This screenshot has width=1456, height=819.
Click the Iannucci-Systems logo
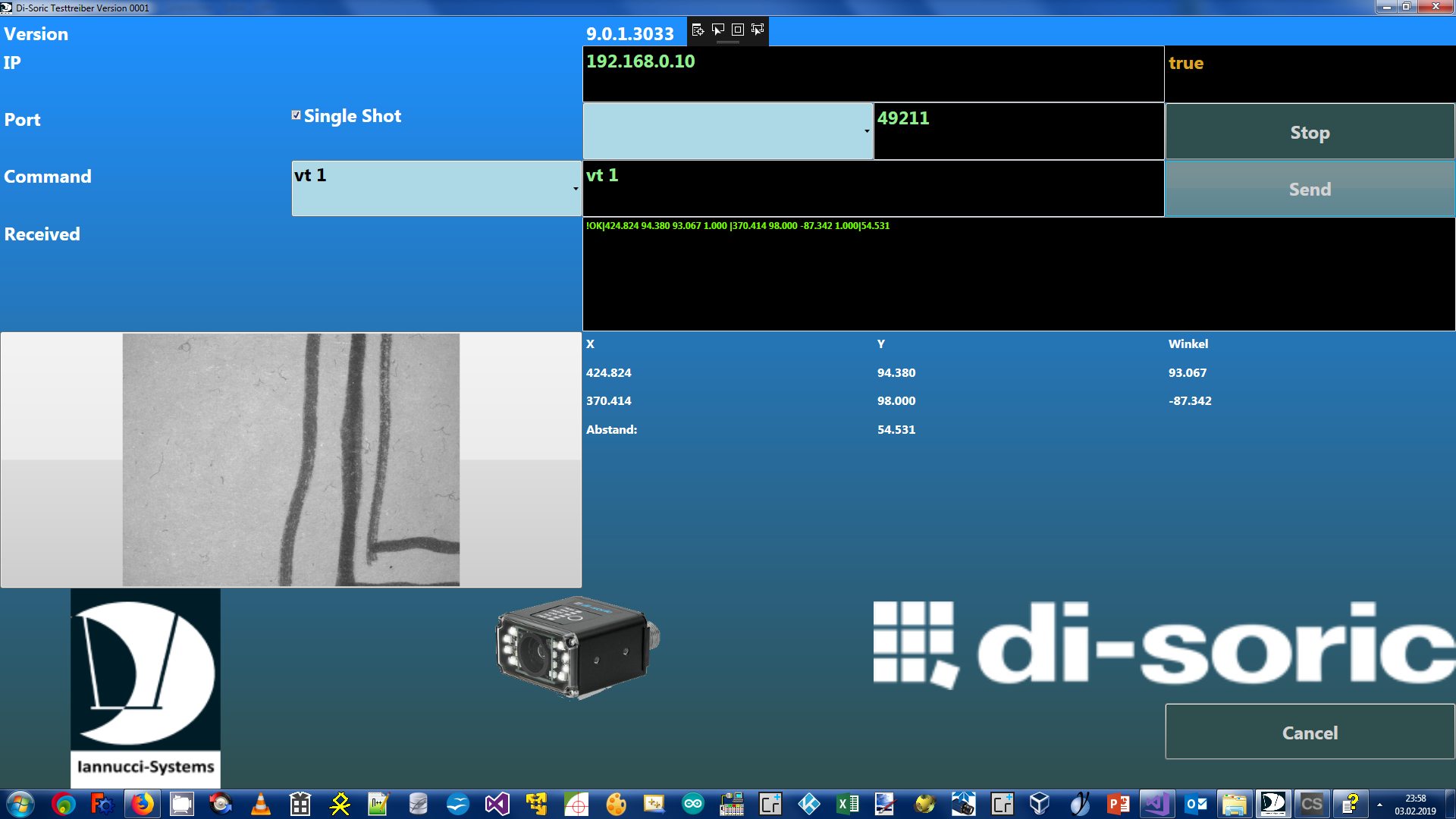(146, 689)
